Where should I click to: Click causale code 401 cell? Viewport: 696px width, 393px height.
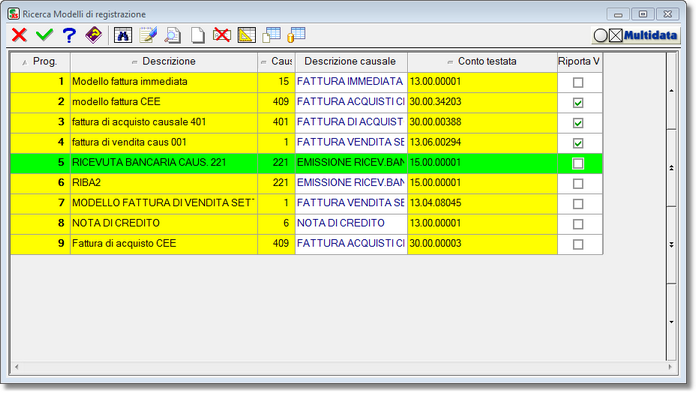coord(276,123)
